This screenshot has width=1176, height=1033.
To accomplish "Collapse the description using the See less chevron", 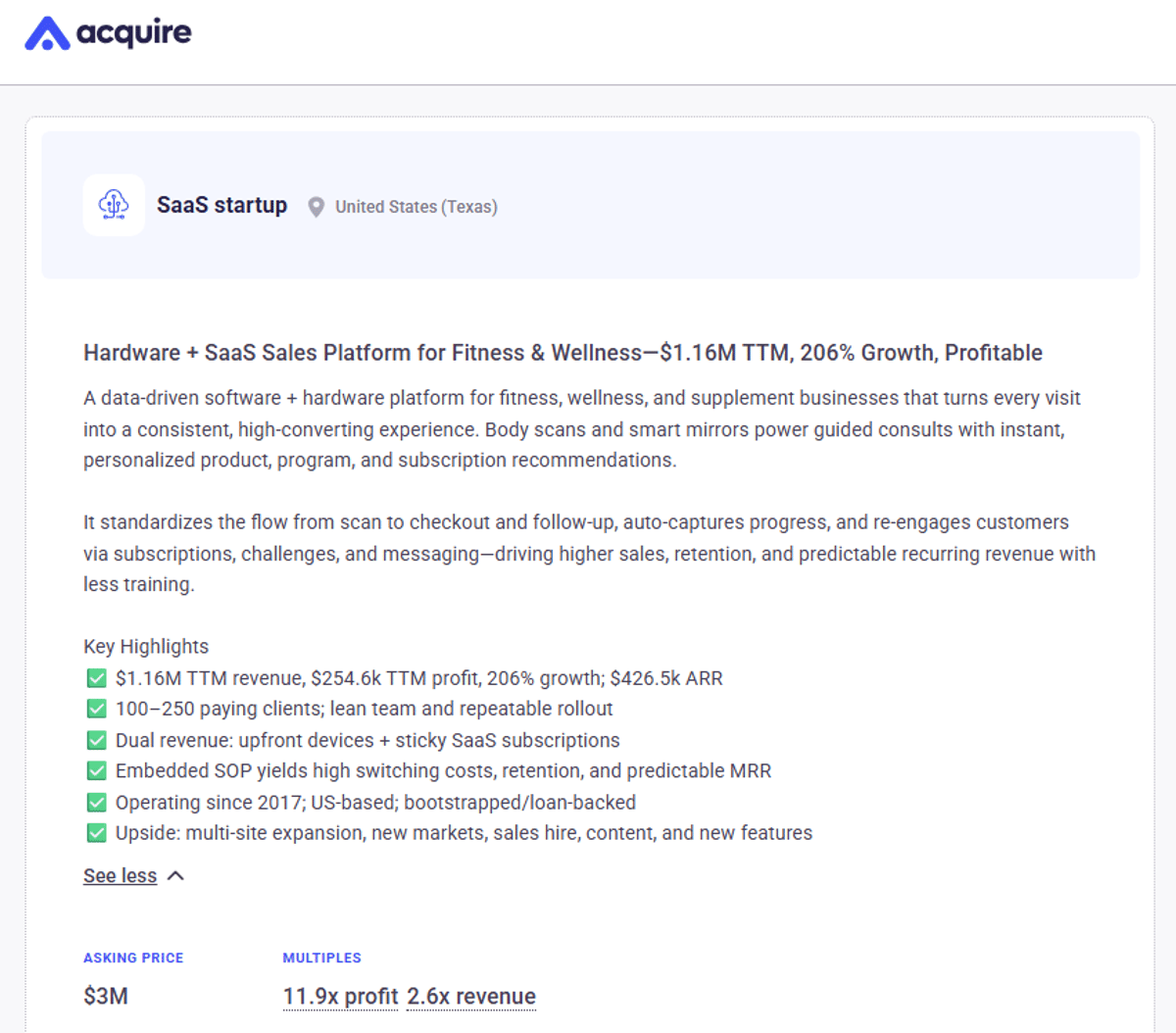I will 176,875.
